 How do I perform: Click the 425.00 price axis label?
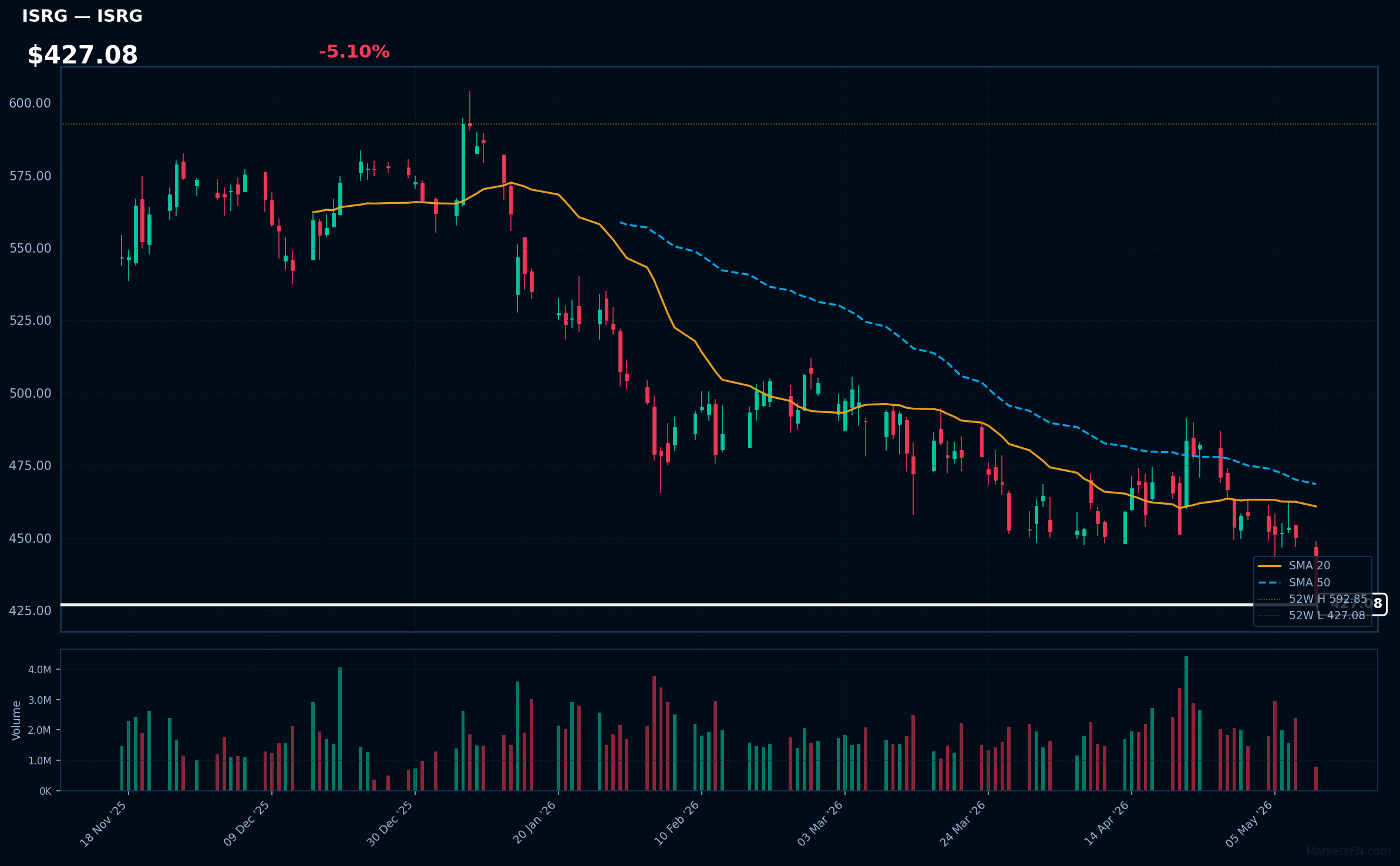(x=30, y=610)
